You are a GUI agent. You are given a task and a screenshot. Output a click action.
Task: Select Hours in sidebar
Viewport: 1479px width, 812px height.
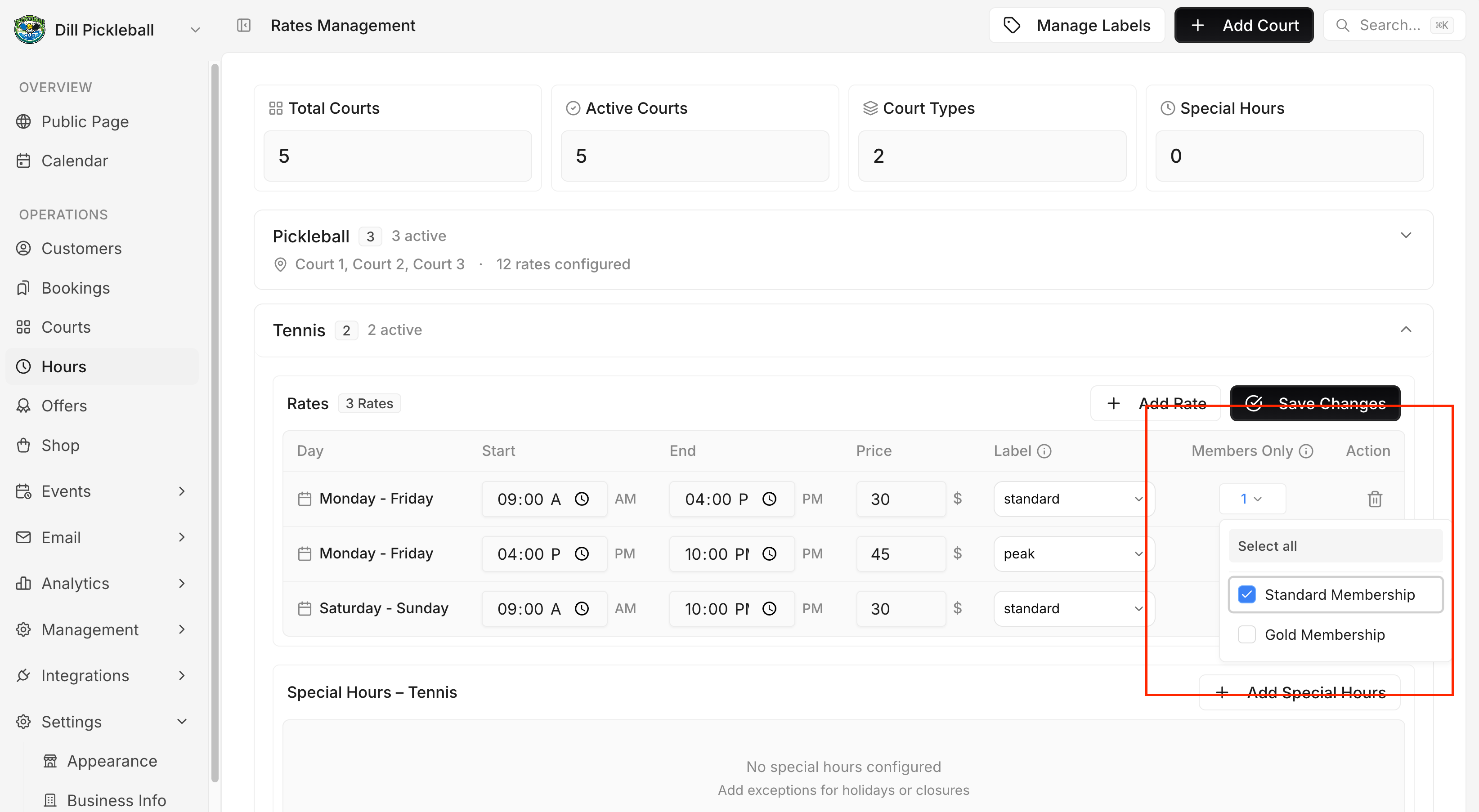coord(102,367)
